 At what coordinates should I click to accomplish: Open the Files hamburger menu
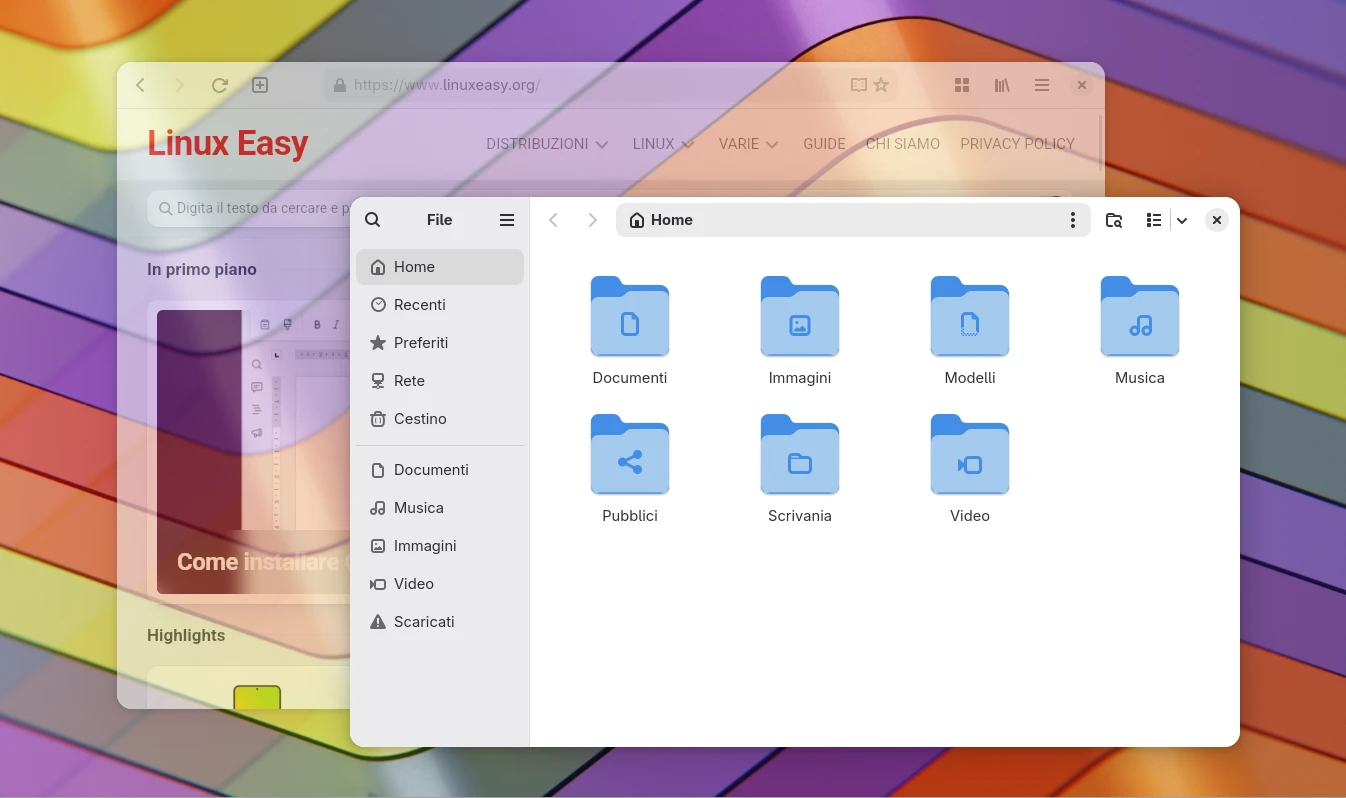[507, 219]
